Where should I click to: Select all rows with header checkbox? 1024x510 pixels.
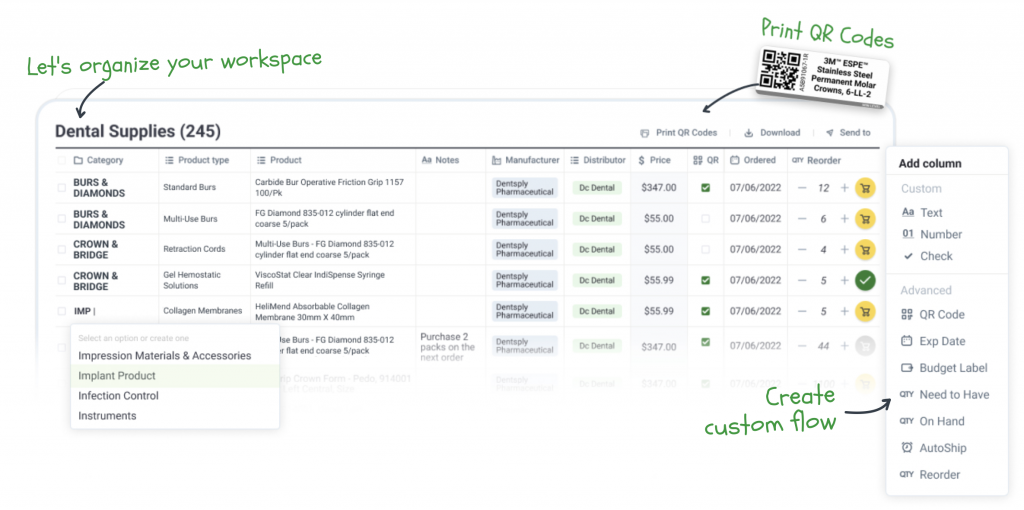[62, 160]
